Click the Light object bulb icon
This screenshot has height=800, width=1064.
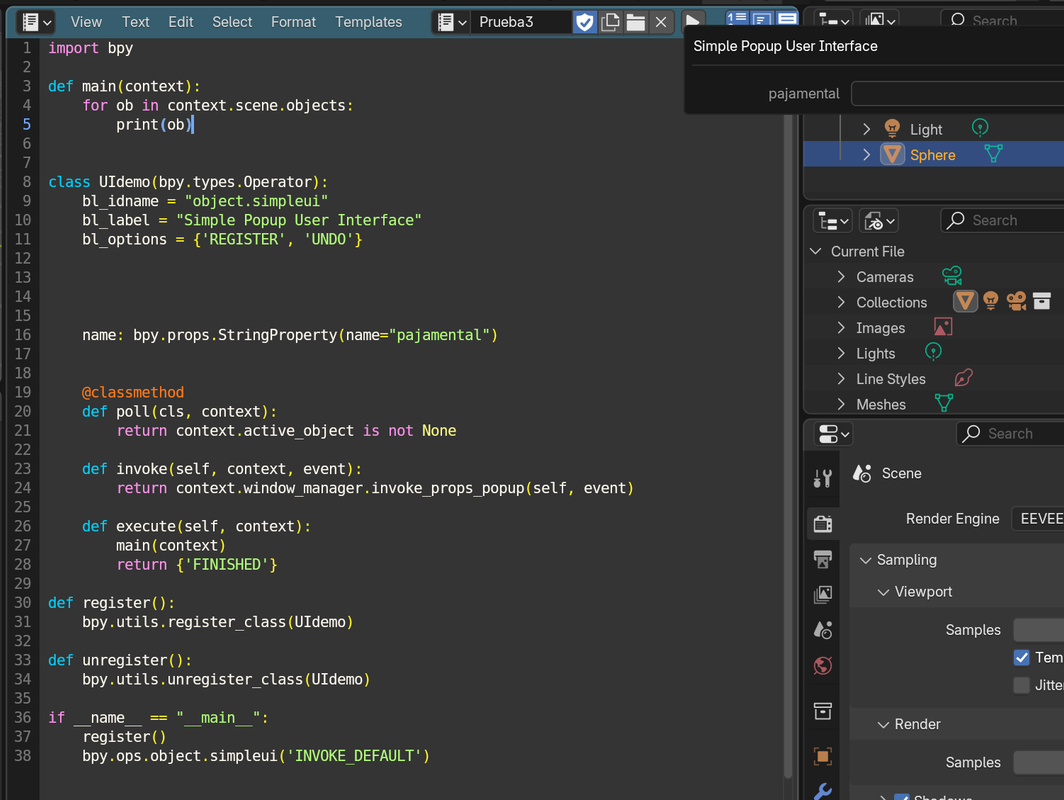coord(892,128)
